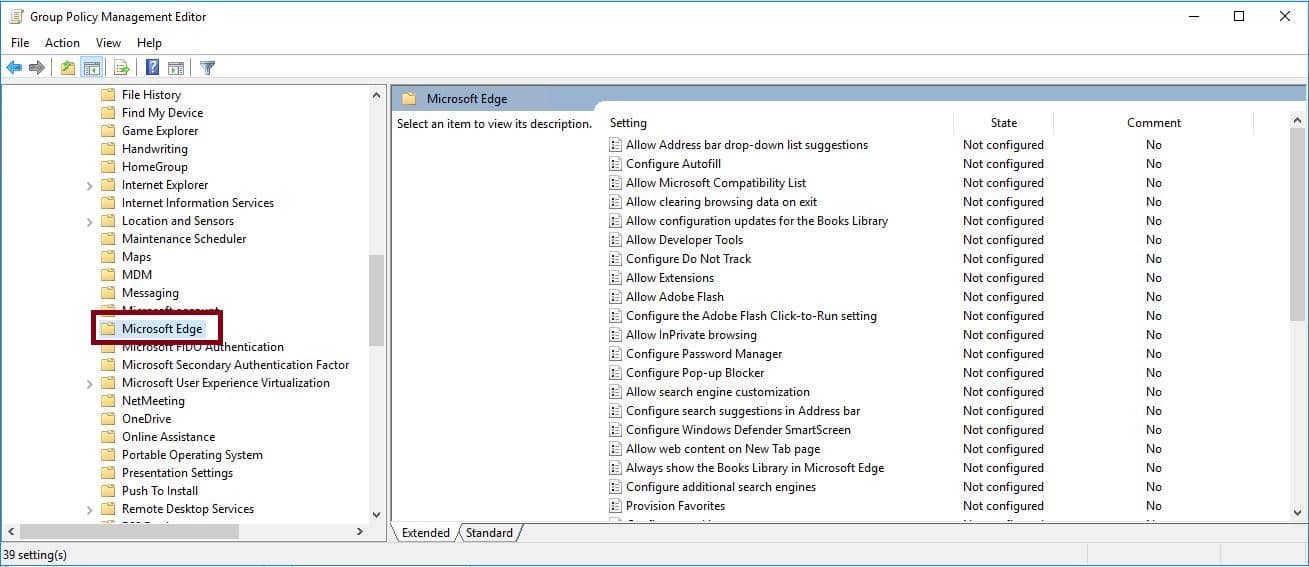
Task: Click the Filter funnel toolbar icon
Action: pos(207,68)
